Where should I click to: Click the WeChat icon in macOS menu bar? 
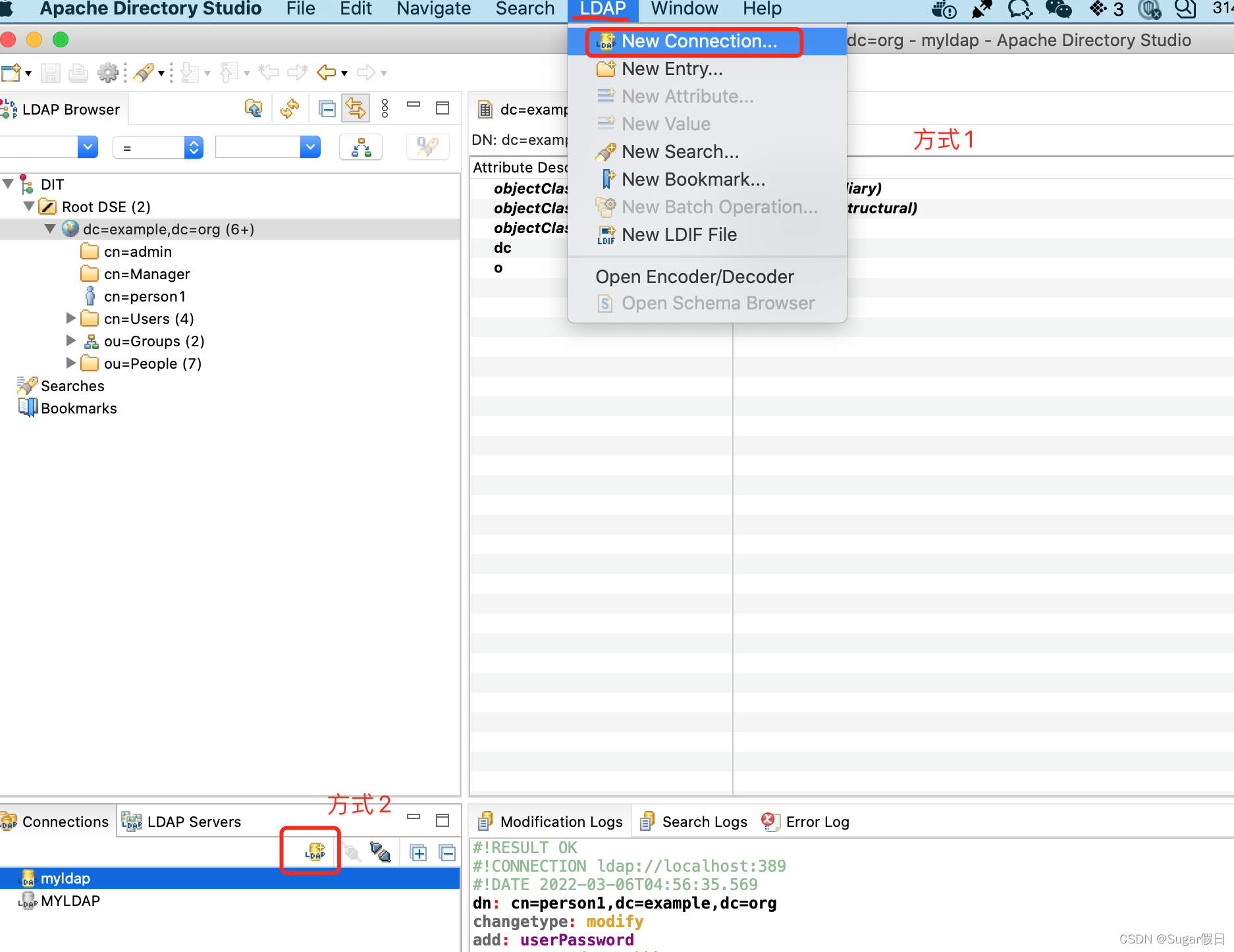1059,9
